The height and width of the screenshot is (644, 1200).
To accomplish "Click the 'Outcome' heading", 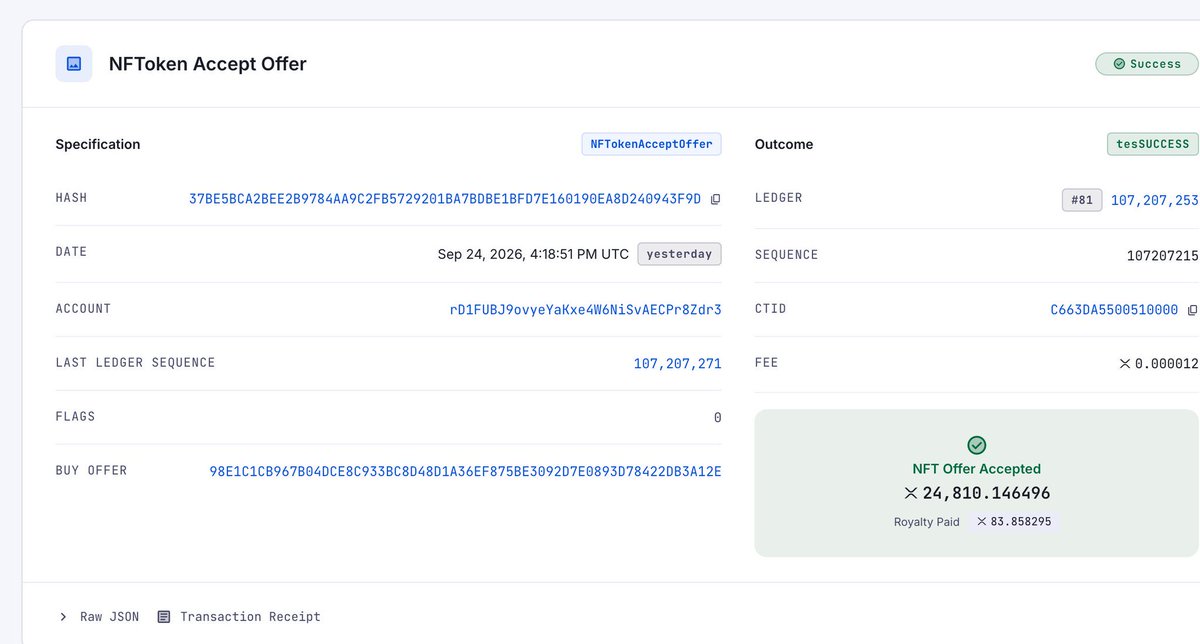I will point(784,144).
